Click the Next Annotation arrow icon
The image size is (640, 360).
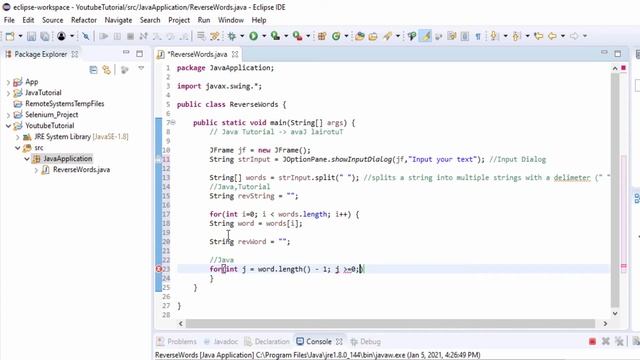pyautogui.click(x=495, y=36)
